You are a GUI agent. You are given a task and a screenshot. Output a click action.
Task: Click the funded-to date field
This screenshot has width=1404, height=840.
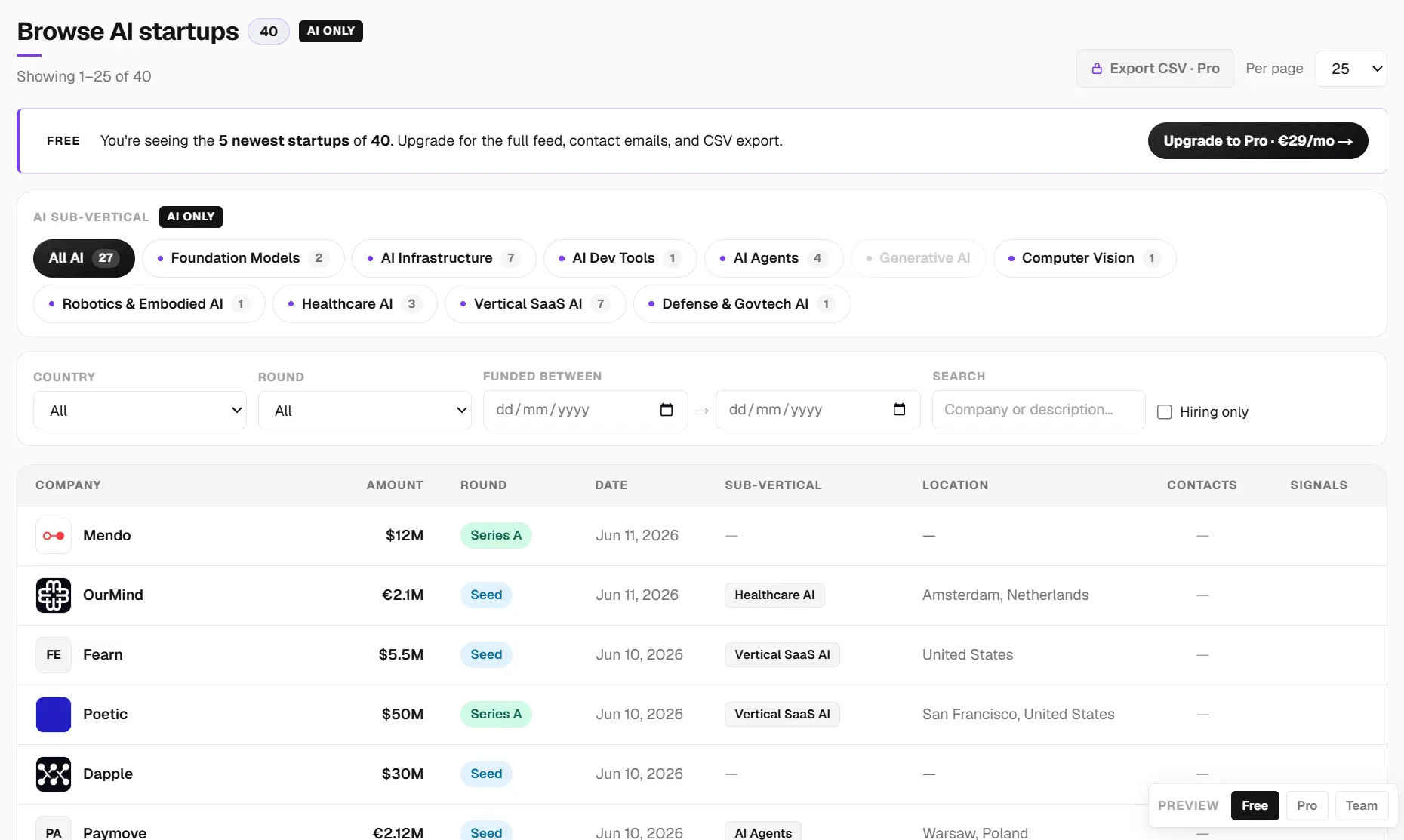pyautogui.click(x=817, y=410)
